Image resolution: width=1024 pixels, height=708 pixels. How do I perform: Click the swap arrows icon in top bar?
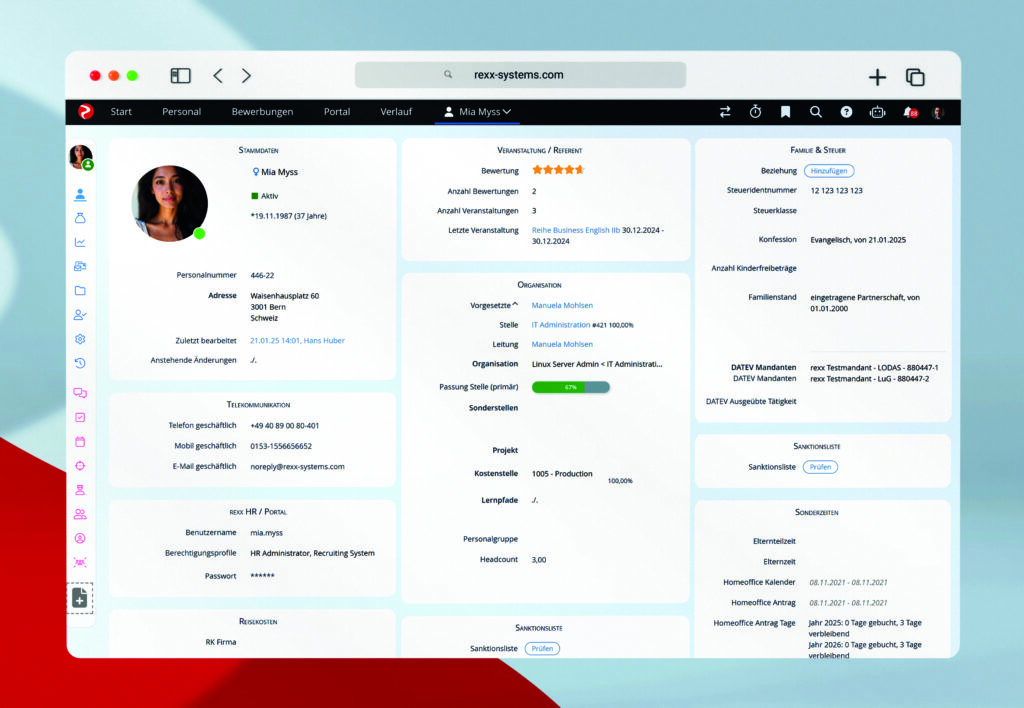(725, 112)
